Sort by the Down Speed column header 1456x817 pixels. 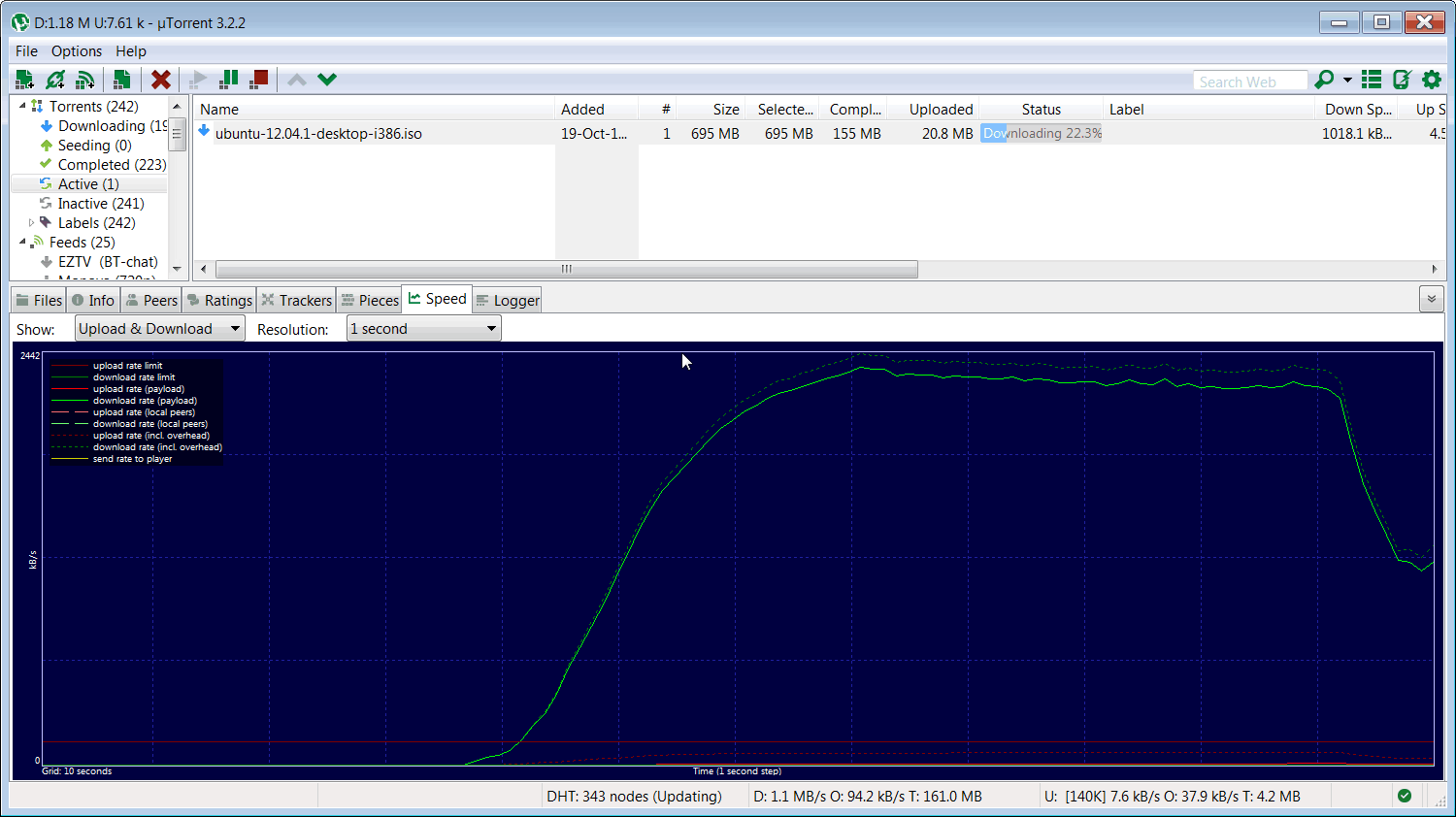tap(1357, 110)
